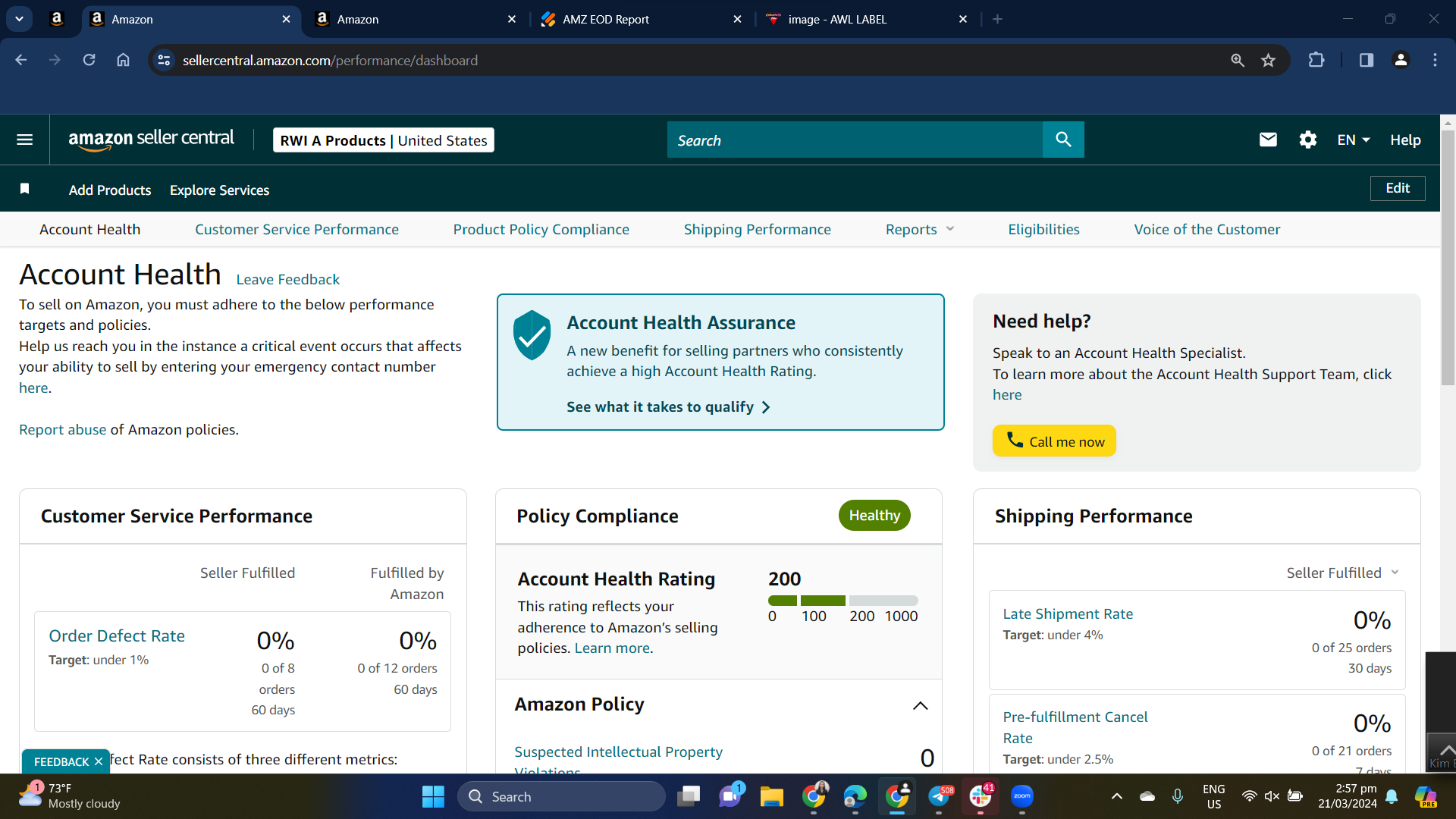Close the FEEDBACK tab with its X
Viewport: 1456px width, 819px height.
tap(98, 761)
